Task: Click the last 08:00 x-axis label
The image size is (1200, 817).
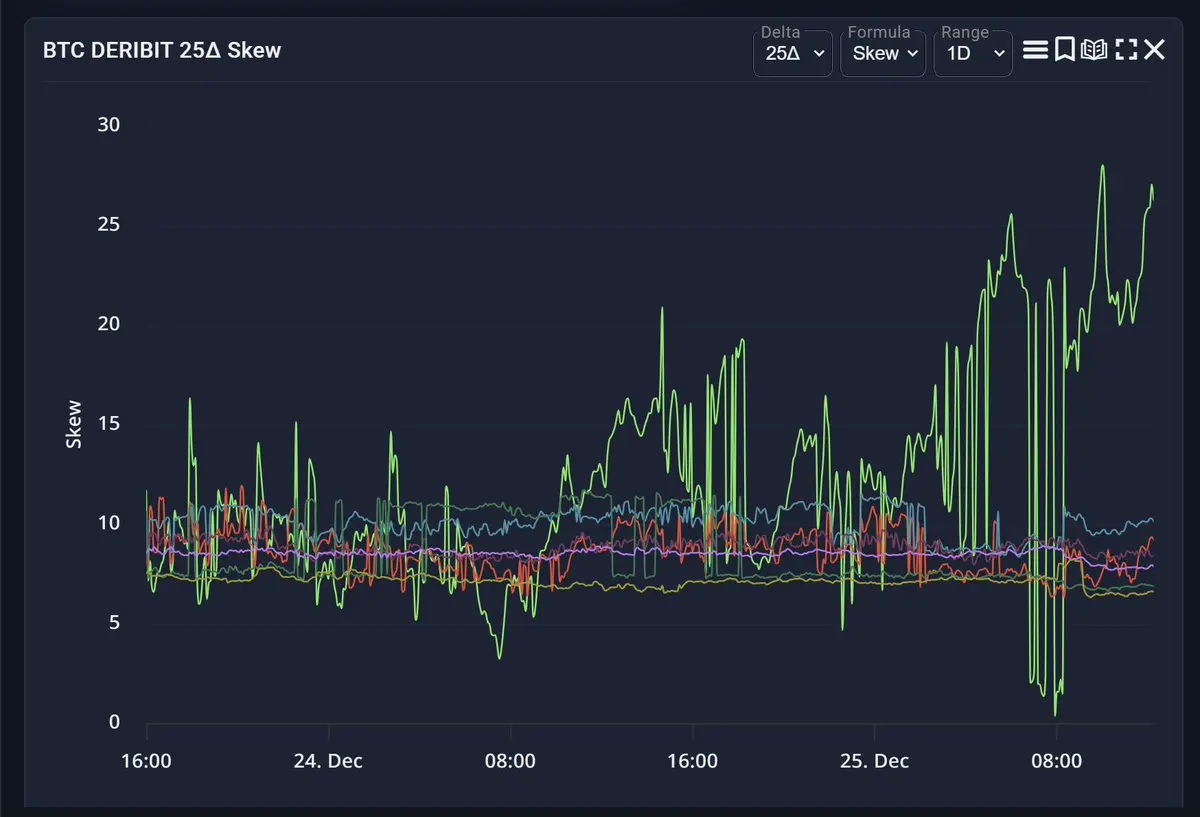Action: 1056,761
